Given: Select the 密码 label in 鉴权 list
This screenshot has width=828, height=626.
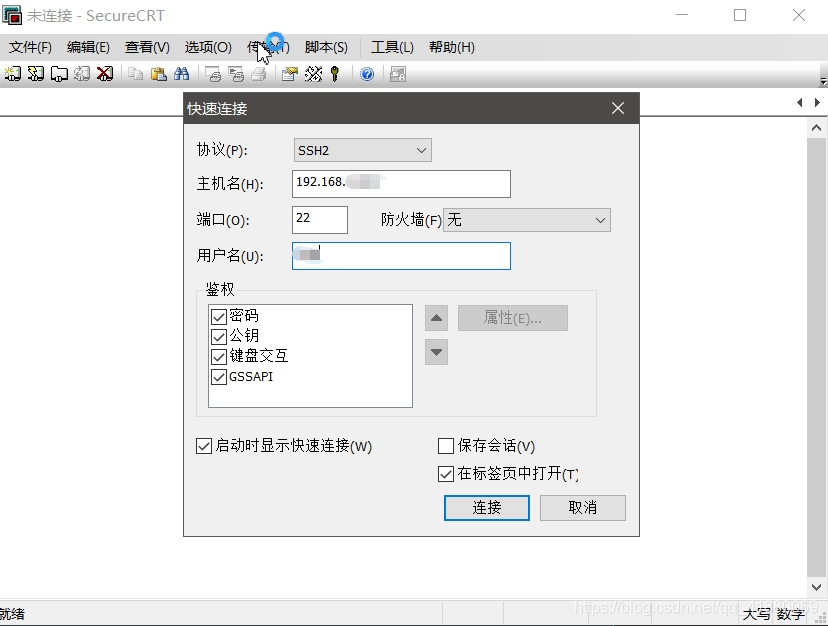Looking at the screenshot, I should (244, 316).
